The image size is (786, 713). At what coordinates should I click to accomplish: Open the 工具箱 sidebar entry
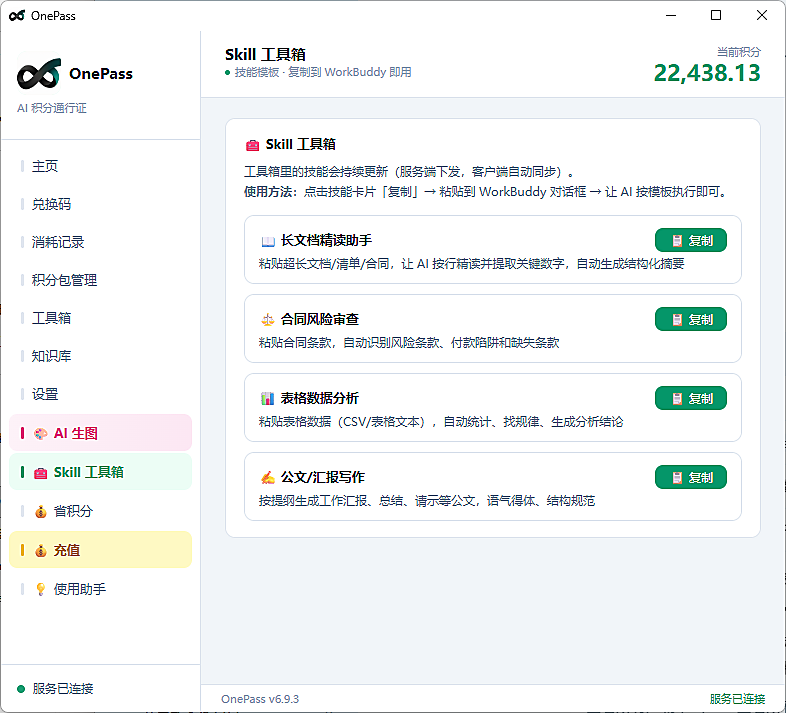(100, 318)
